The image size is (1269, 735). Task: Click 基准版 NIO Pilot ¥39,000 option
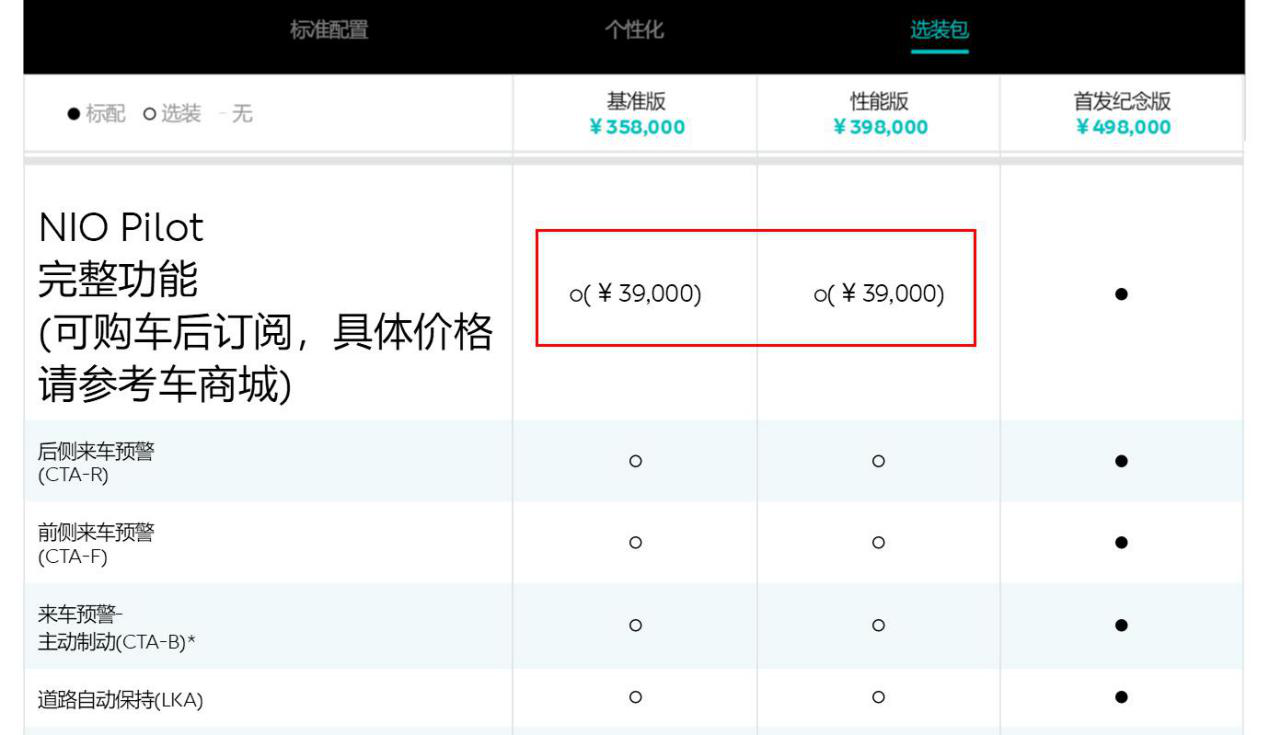tap(636, 294)
